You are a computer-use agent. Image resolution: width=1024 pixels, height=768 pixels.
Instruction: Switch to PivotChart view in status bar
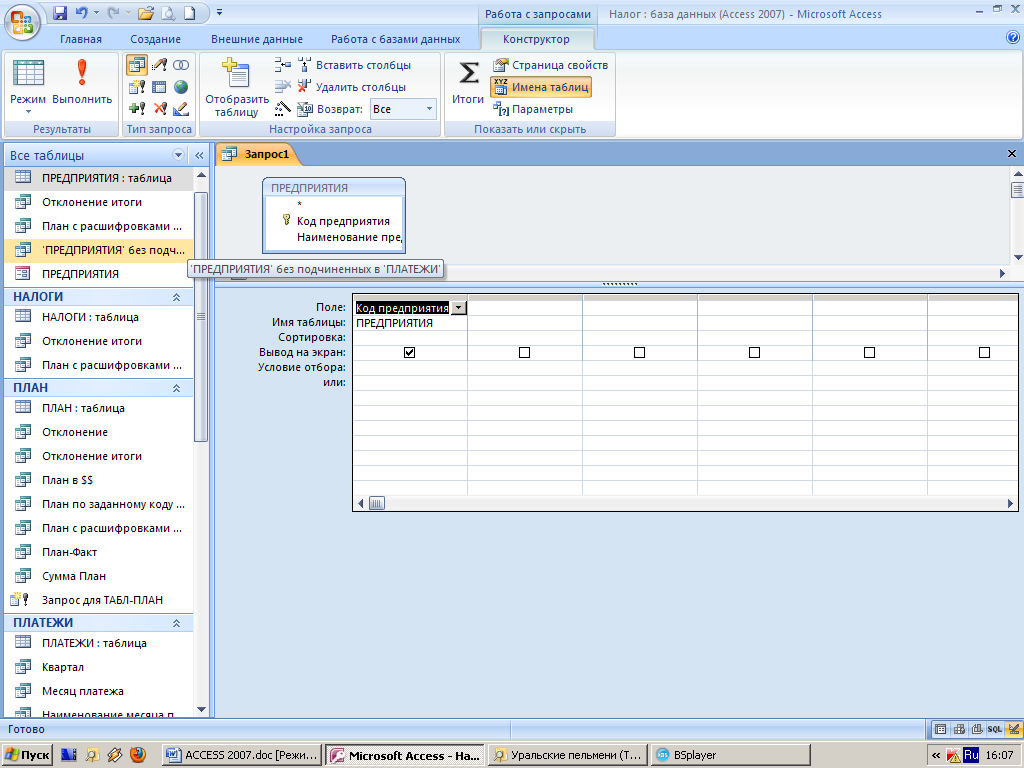[977, 729]
